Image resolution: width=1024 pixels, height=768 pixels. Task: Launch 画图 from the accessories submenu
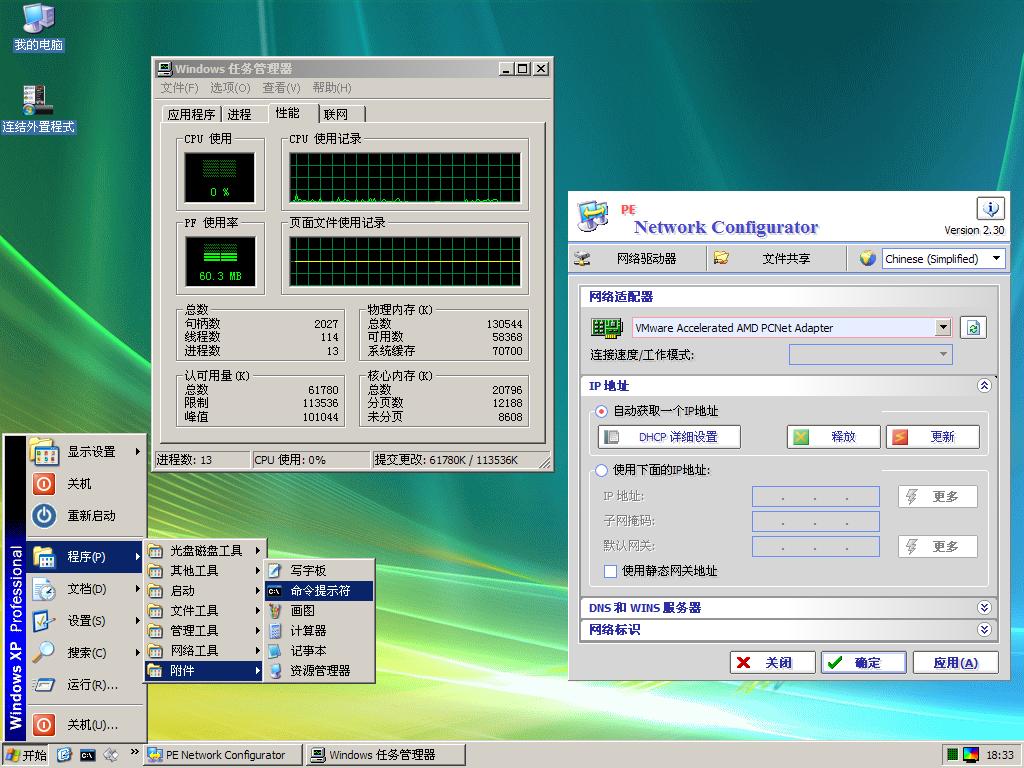point(319,611)
